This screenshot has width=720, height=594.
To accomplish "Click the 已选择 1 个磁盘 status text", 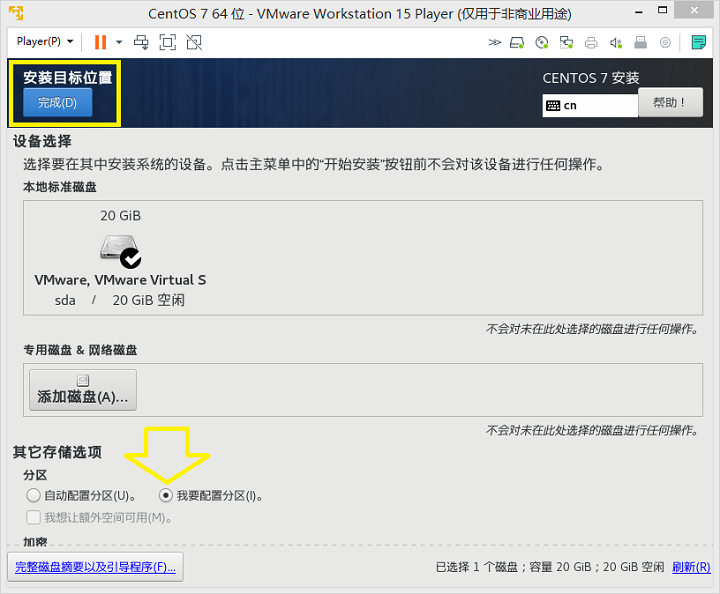I will tap(477, 567).
